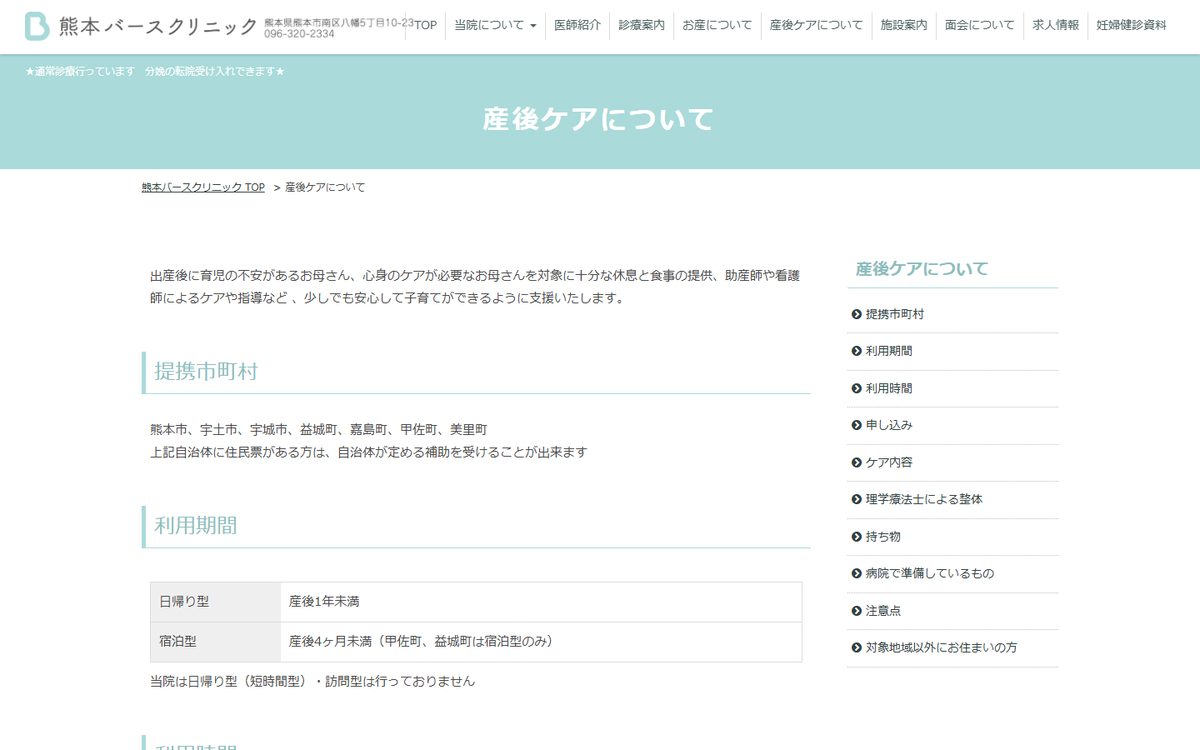1200x750 pixels.
Task: Click the 申し込み sidebar link
Action: click(x=889, y=425)
